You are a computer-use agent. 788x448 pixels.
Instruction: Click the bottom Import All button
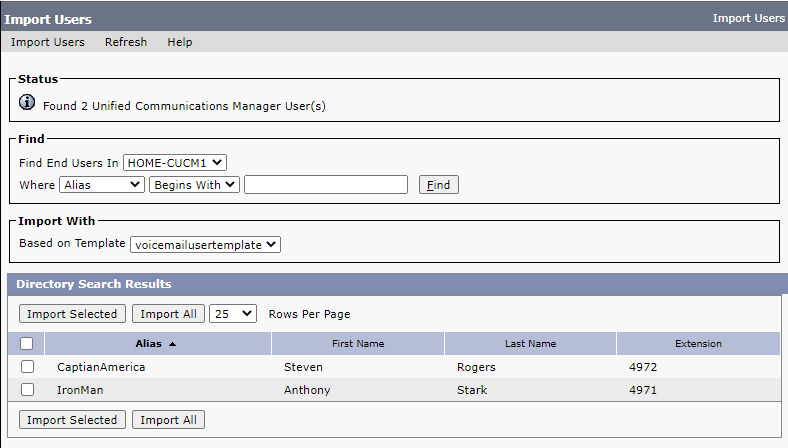click(168, 420)
